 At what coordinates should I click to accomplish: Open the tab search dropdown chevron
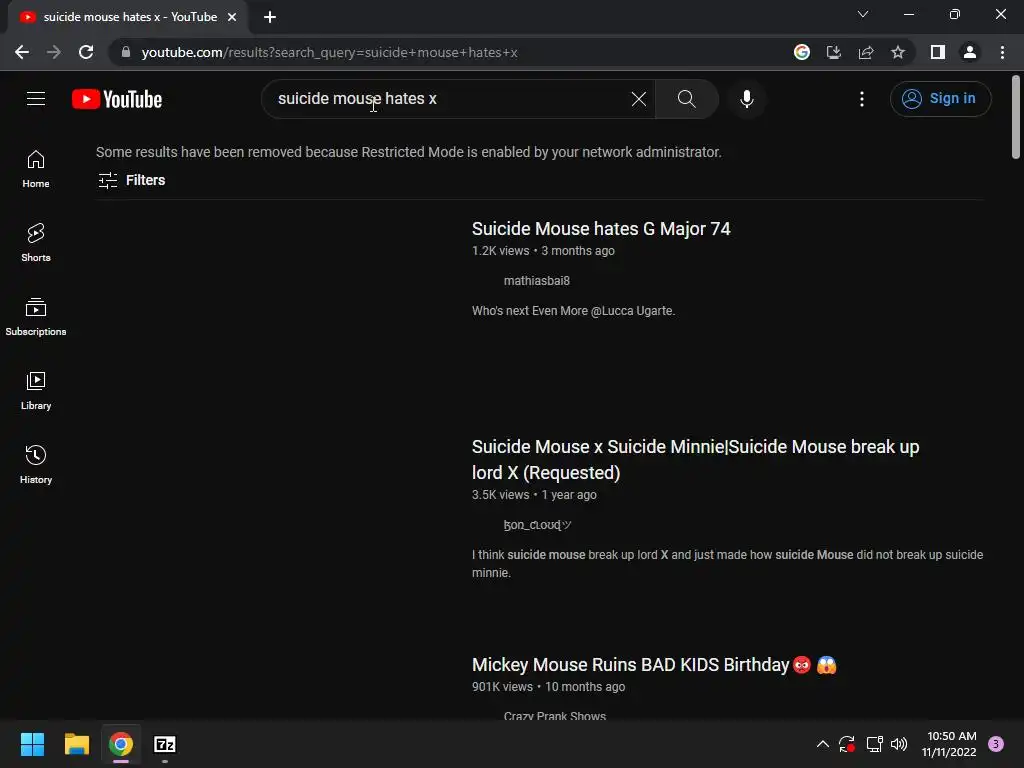point(863,14)
